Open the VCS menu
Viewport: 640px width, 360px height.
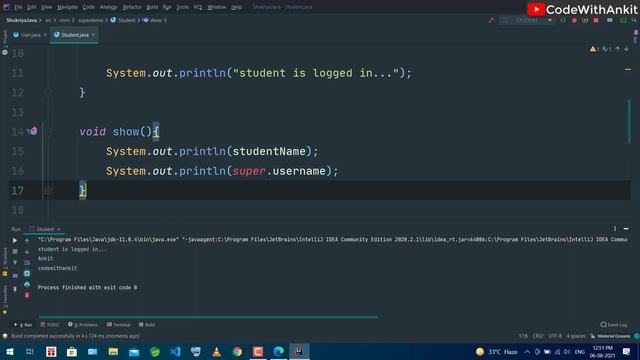(x=198, y=7)
